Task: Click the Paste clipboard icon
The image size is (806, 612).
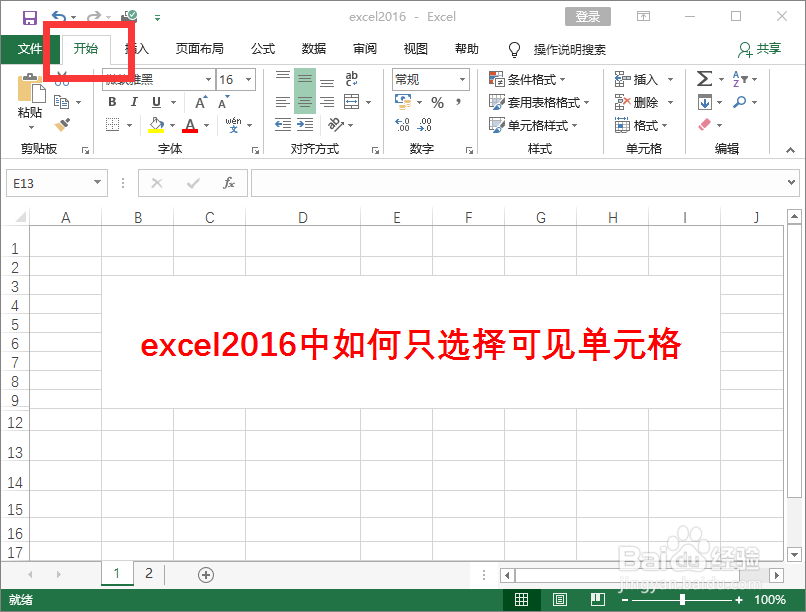Action: coord(30,89)
